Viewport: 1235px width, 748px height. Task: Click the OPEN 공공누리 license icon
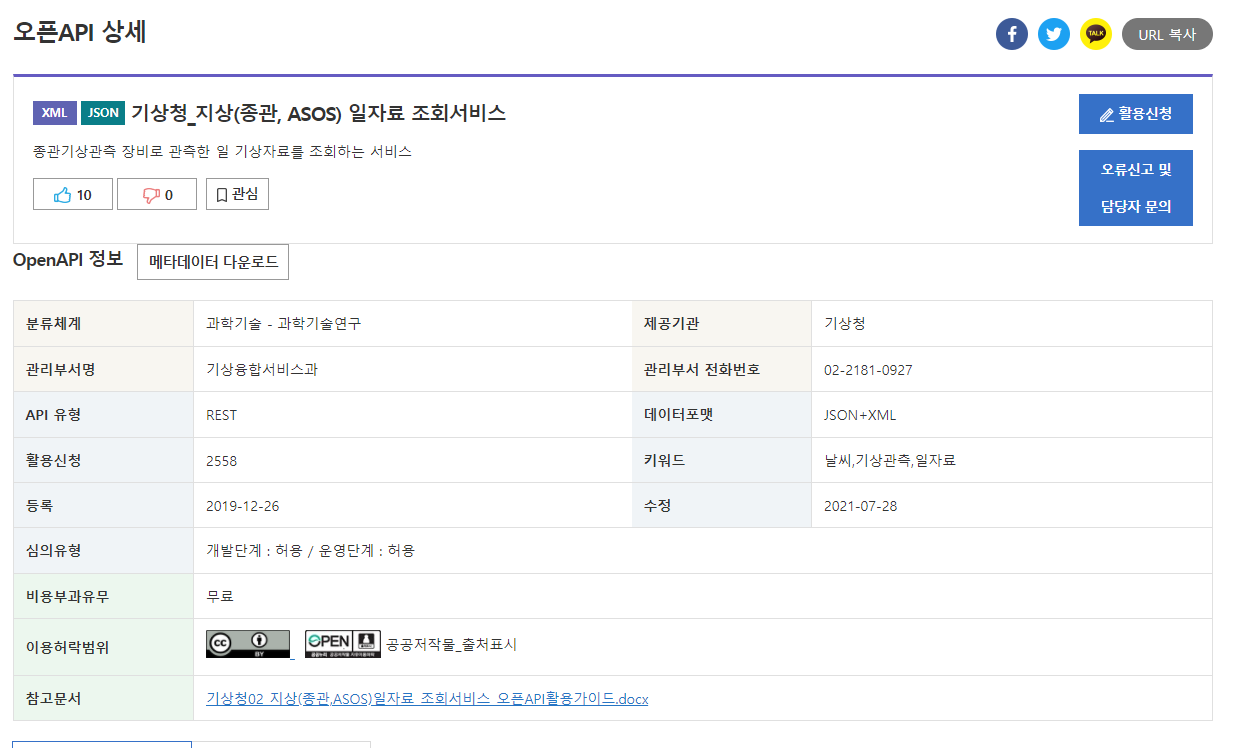coord(343,644)
